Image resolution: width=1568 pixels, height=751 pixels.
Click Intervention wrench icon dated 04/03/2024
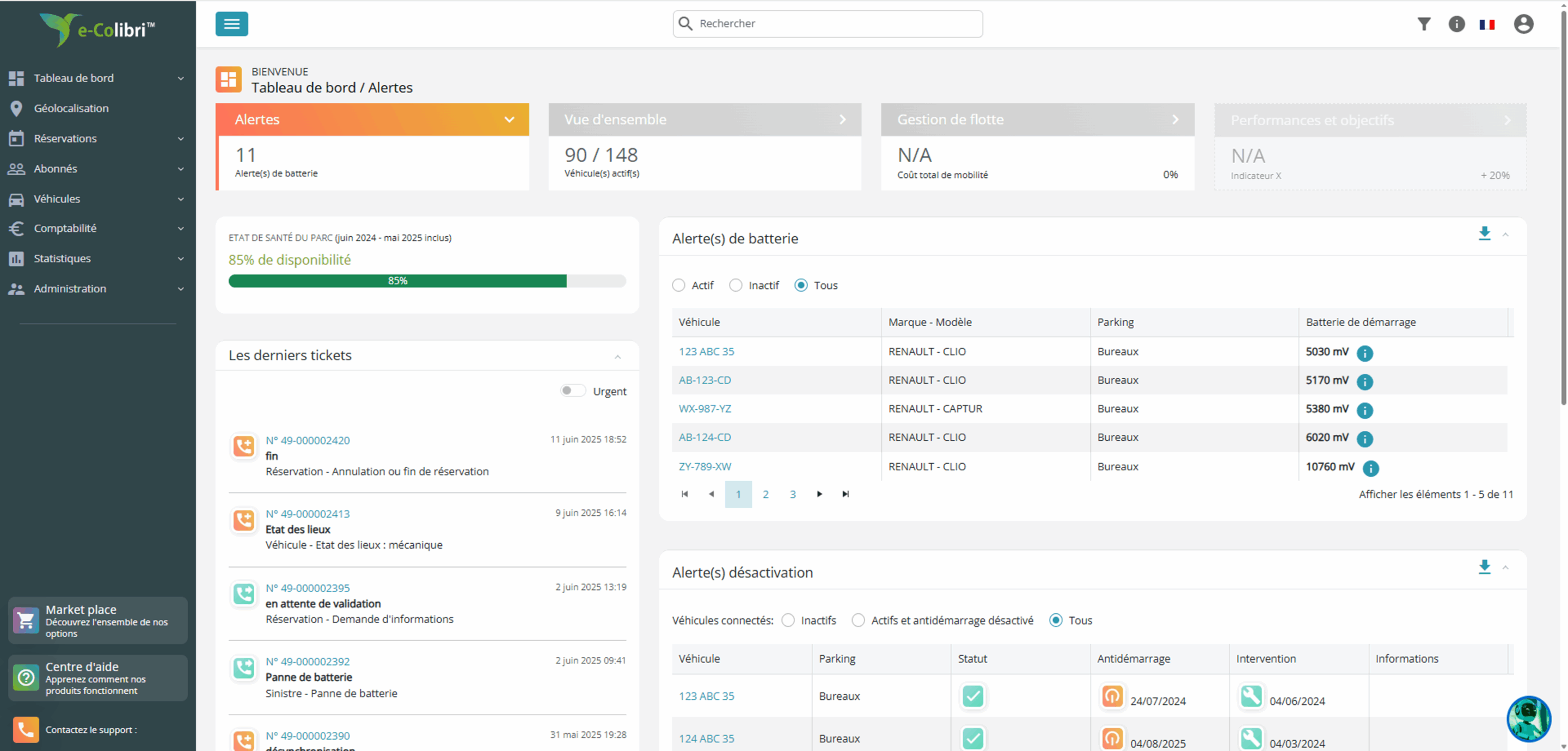[x=1251, y=738]
